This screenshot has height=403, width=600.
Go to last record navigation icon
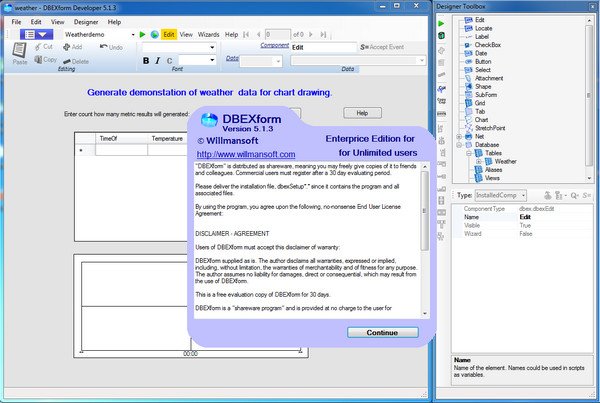tap(323, 34)
